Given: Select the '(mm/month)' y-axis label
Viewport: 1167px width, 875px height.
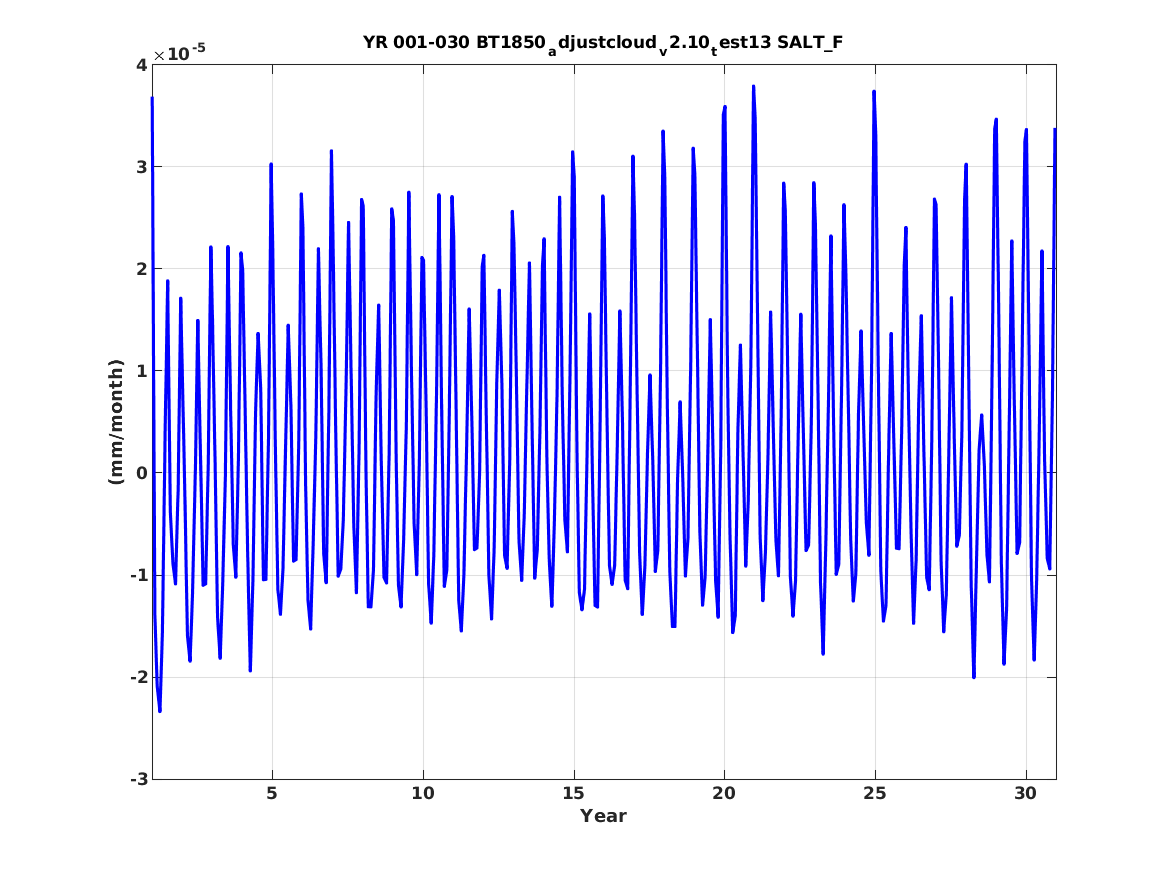Looking at the screenshot, I should coord(115,422).
